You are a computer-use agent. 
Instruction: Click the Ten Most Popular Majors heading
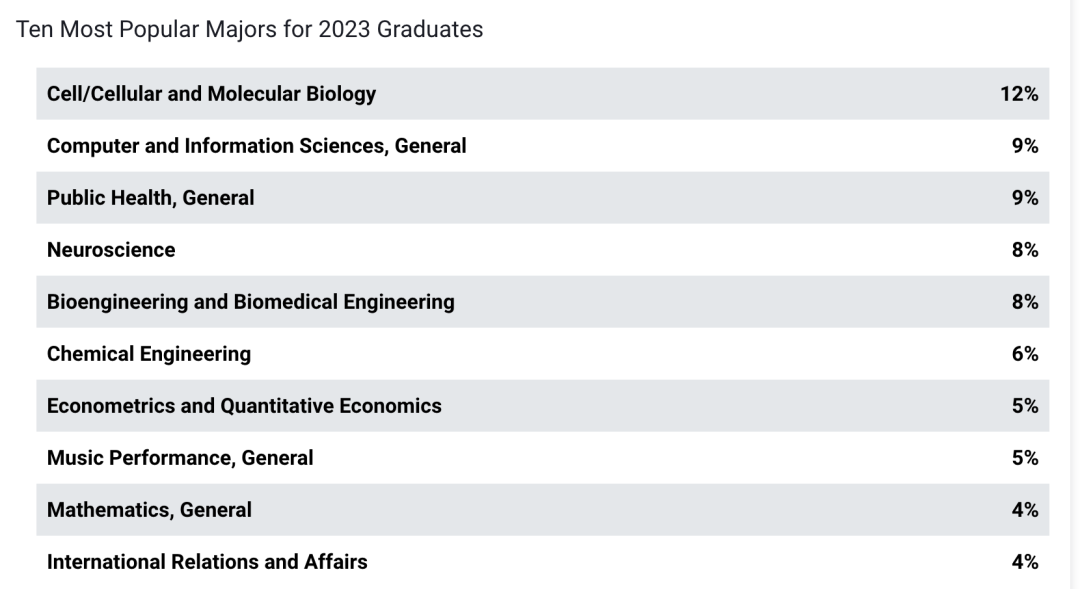tap(250, 30)
